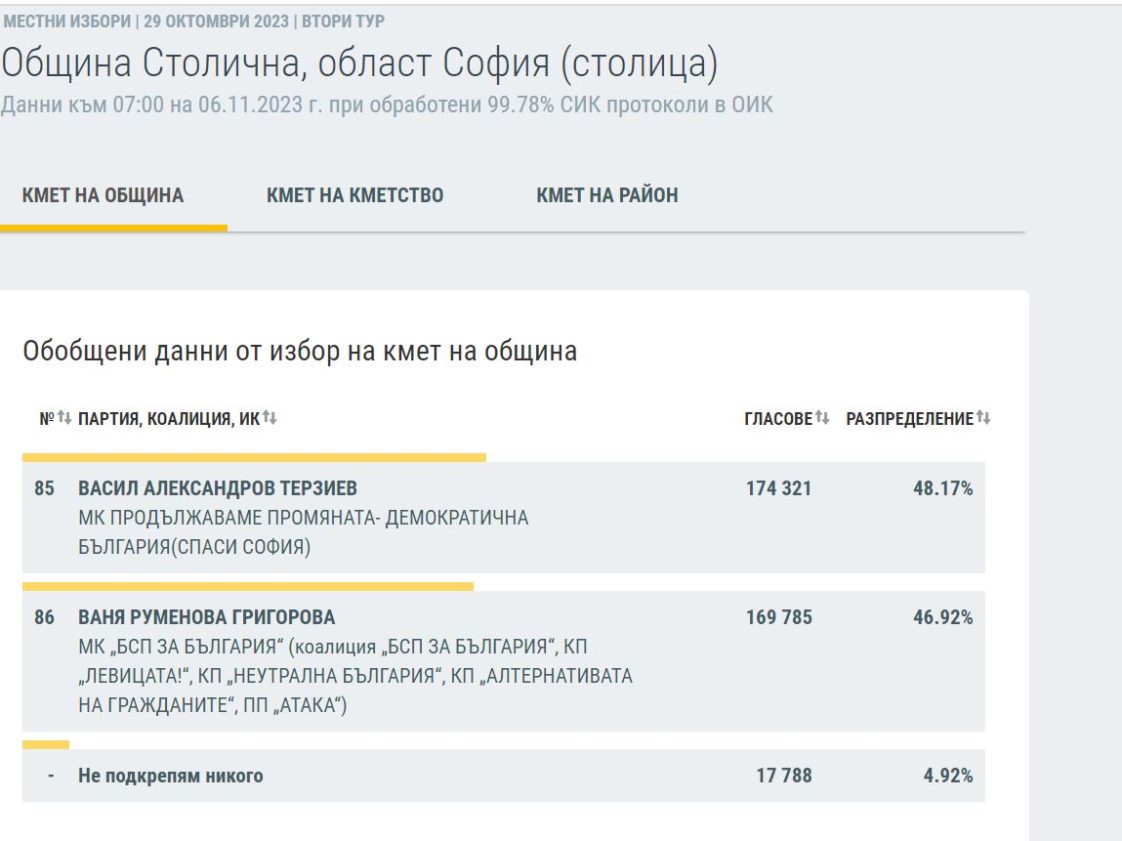The width and height of the screenshot is (1122, 841).
Task: Click sort arrows icon beside РАЗПРЕДЕЛЕНИЕ
Action: coord(983,418)
